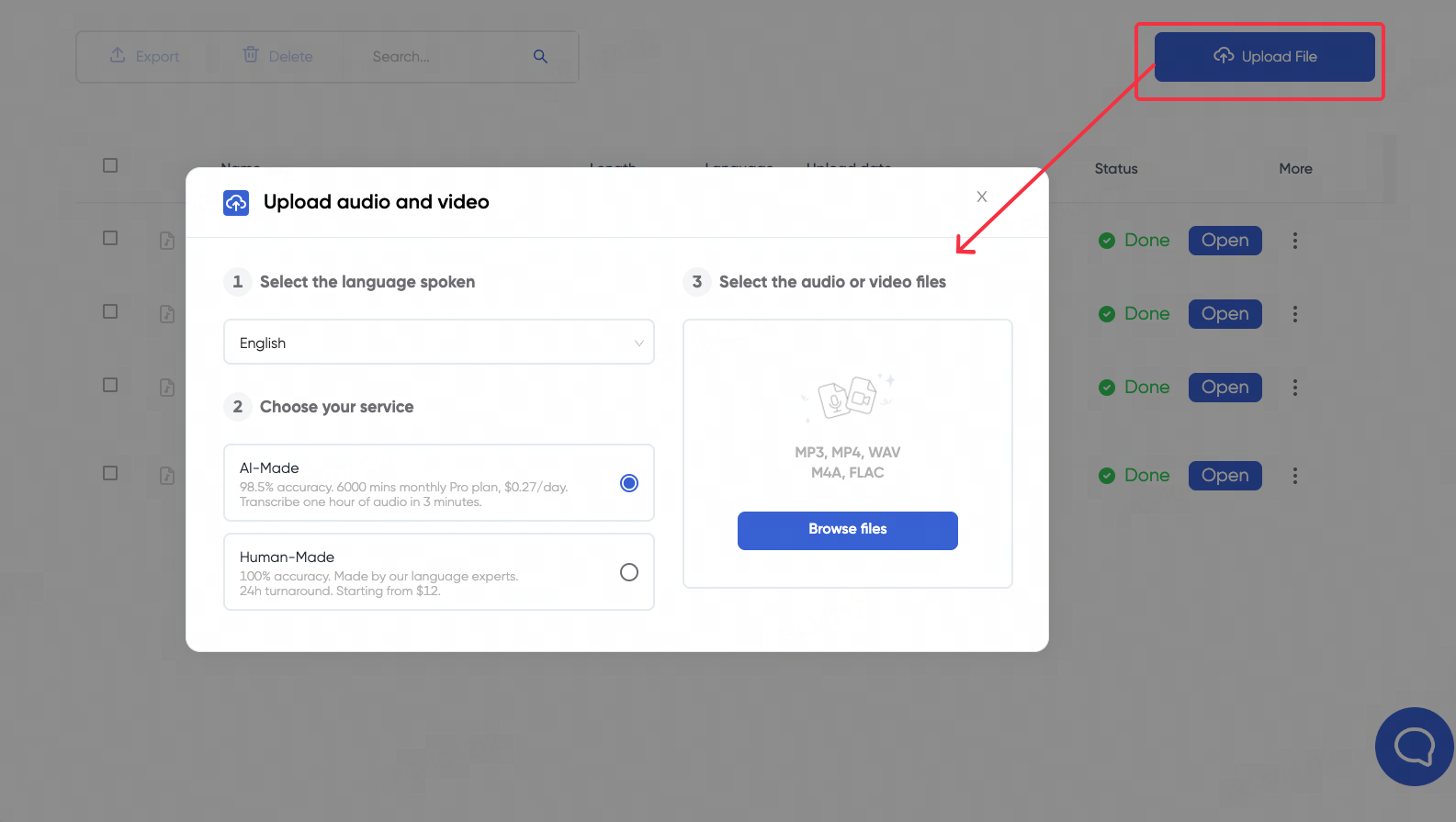Click 'Select the audio or video files' heading
1456x822 pixels.
pyautogui.click(x=832, y=282)
